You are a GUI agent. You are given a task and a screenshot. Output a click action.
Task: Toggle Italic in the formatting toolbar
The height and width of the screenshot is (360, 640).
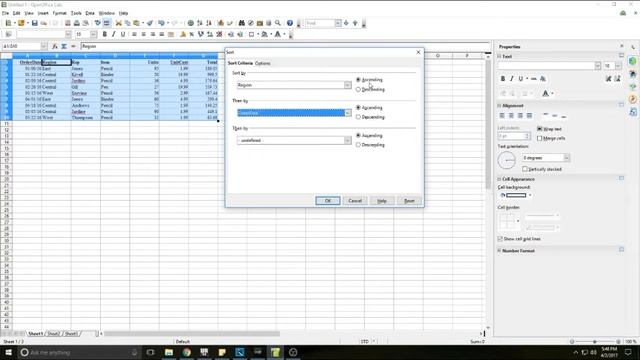(113, 34)
